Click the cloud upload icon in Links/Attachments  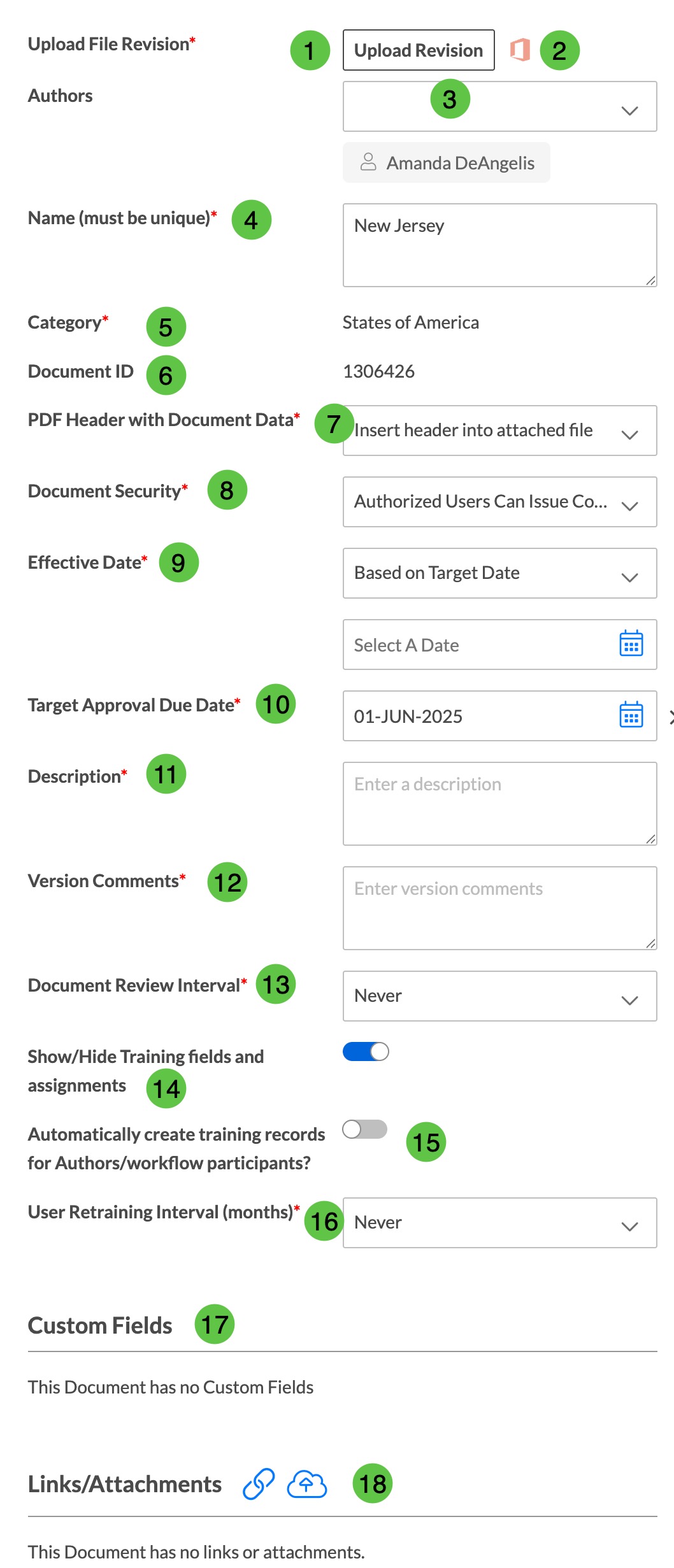[307, 1484]
